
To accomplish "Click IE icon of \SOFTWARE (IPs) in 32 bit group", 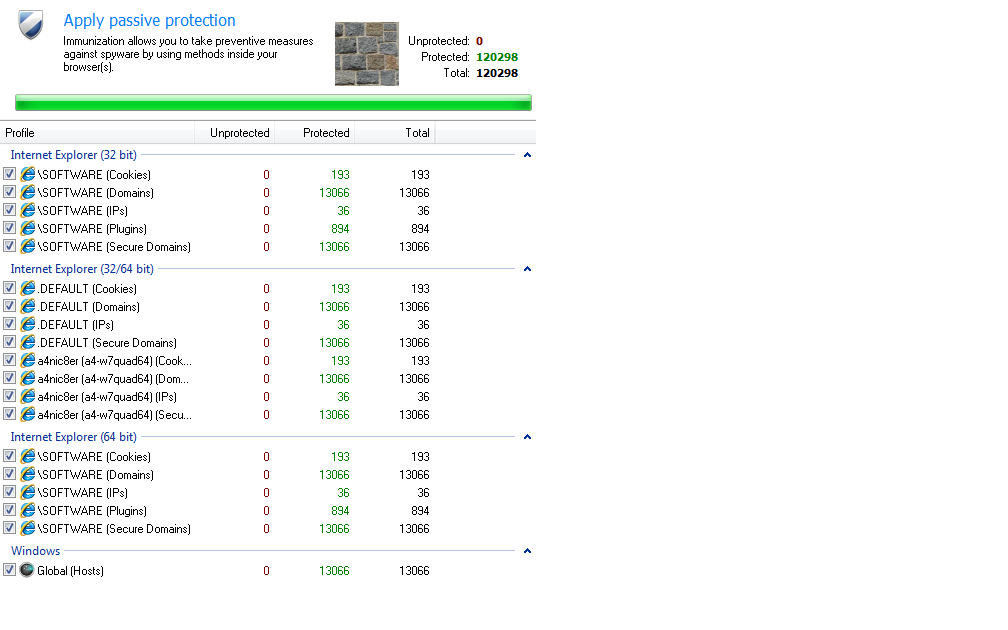I will click(28, 210).
